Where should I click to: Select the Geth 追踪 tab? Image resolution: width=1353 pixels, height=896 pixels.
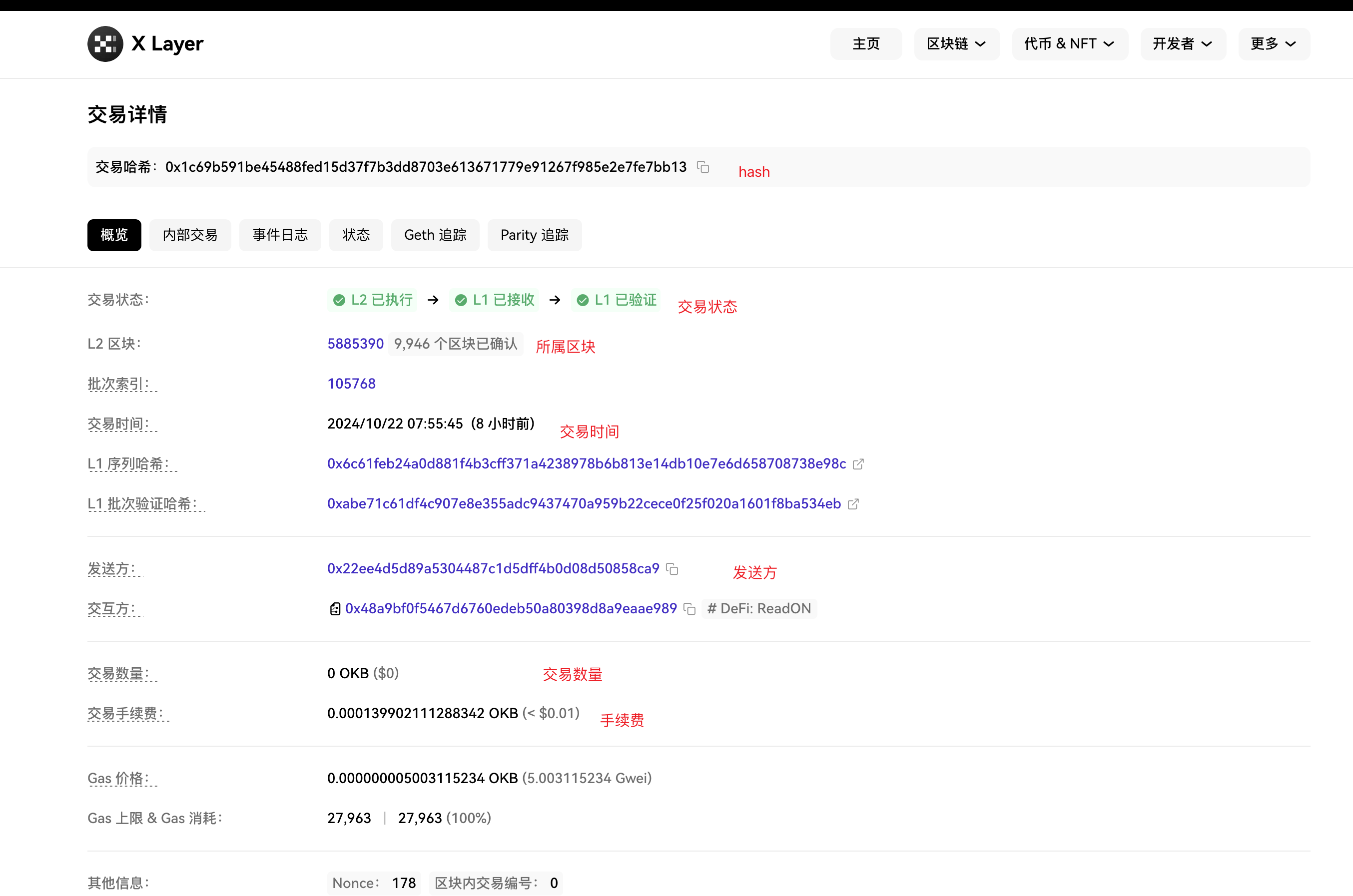(x=435, y=235)
